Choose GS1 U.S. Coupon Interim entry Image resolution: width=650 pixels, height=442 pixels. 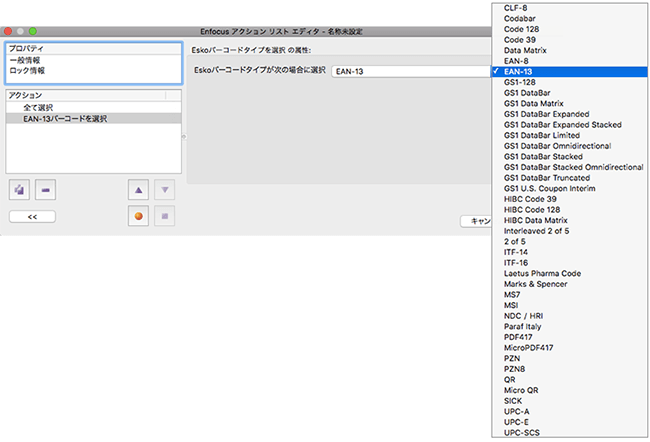570,188
